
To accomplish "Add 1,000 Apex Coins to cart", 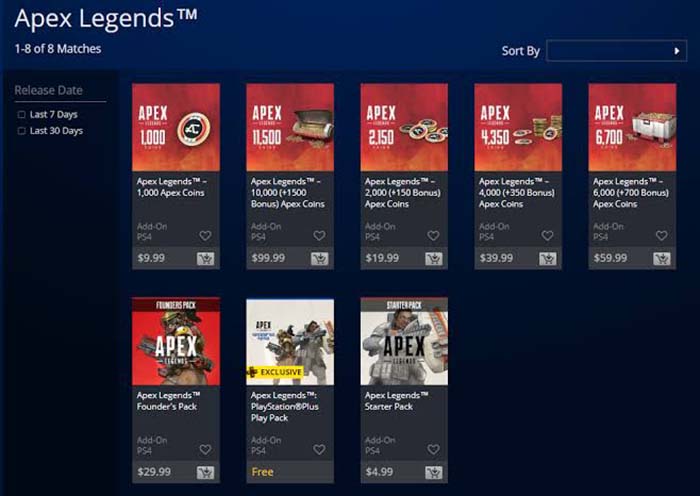I will pos(205,258).
